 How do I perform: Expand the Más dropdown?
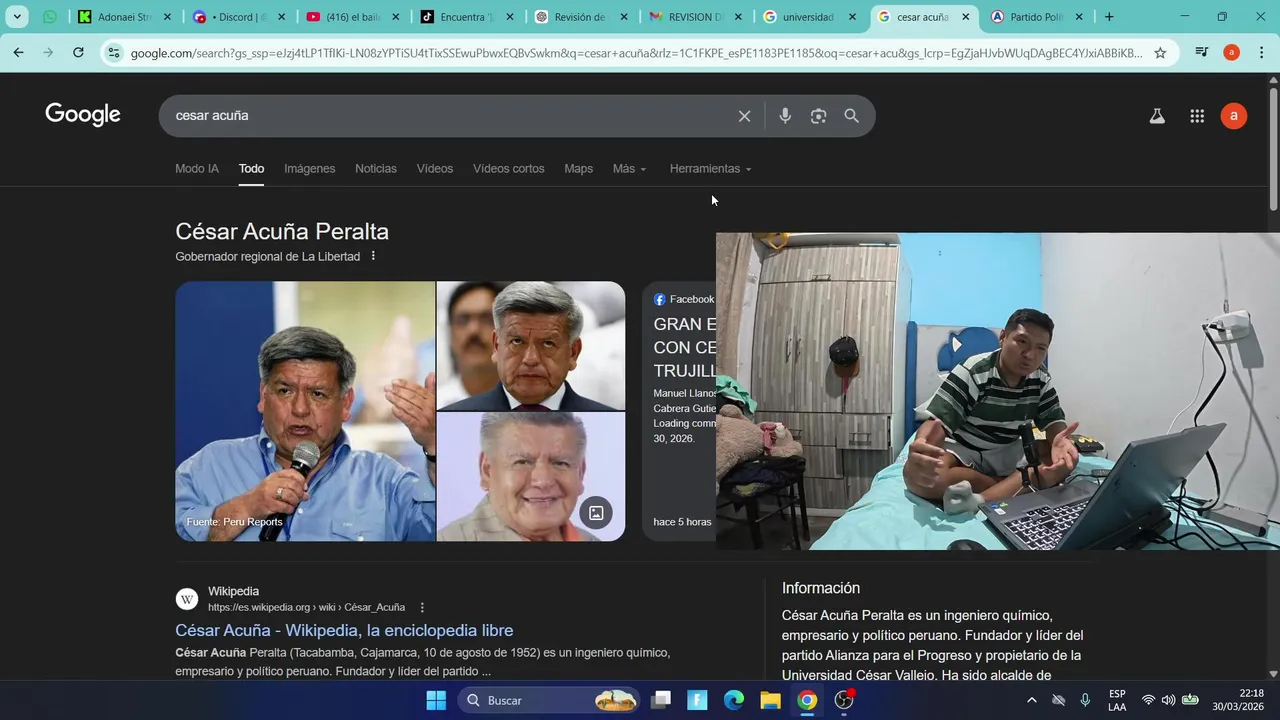coord(629,169)
